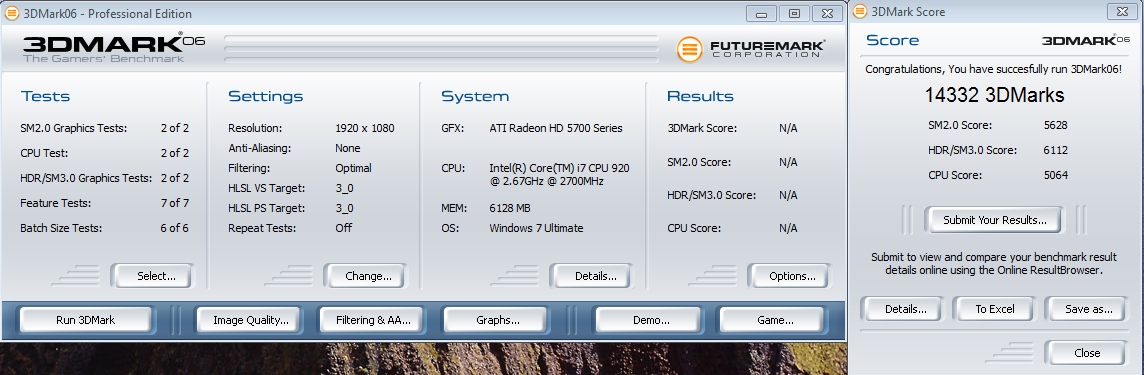
Task: Click CPU value Intel Core i7 920
Action: [x=560, y=174]
